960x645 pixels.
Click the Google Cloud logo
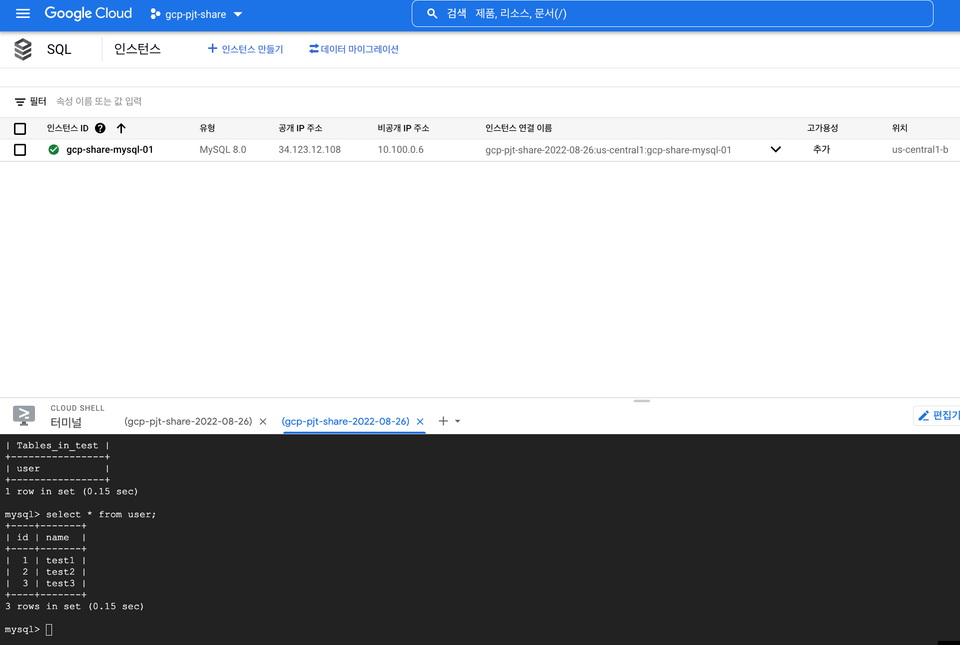click(x=88, y=13)
